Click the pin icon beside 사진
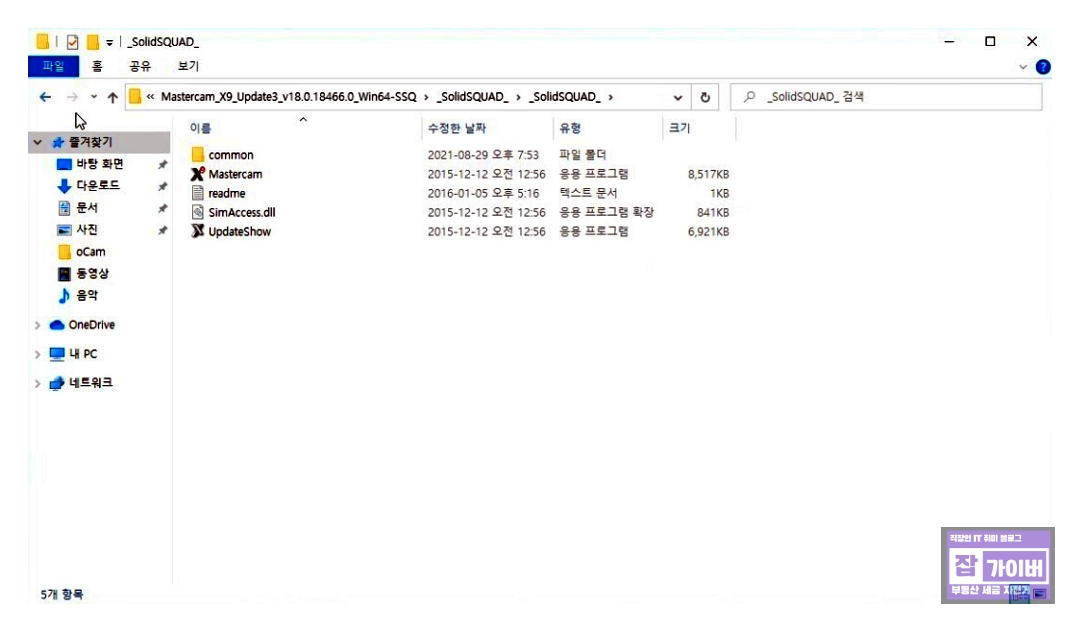Viewport: 1080px width, 632px height. coord(163,231)
